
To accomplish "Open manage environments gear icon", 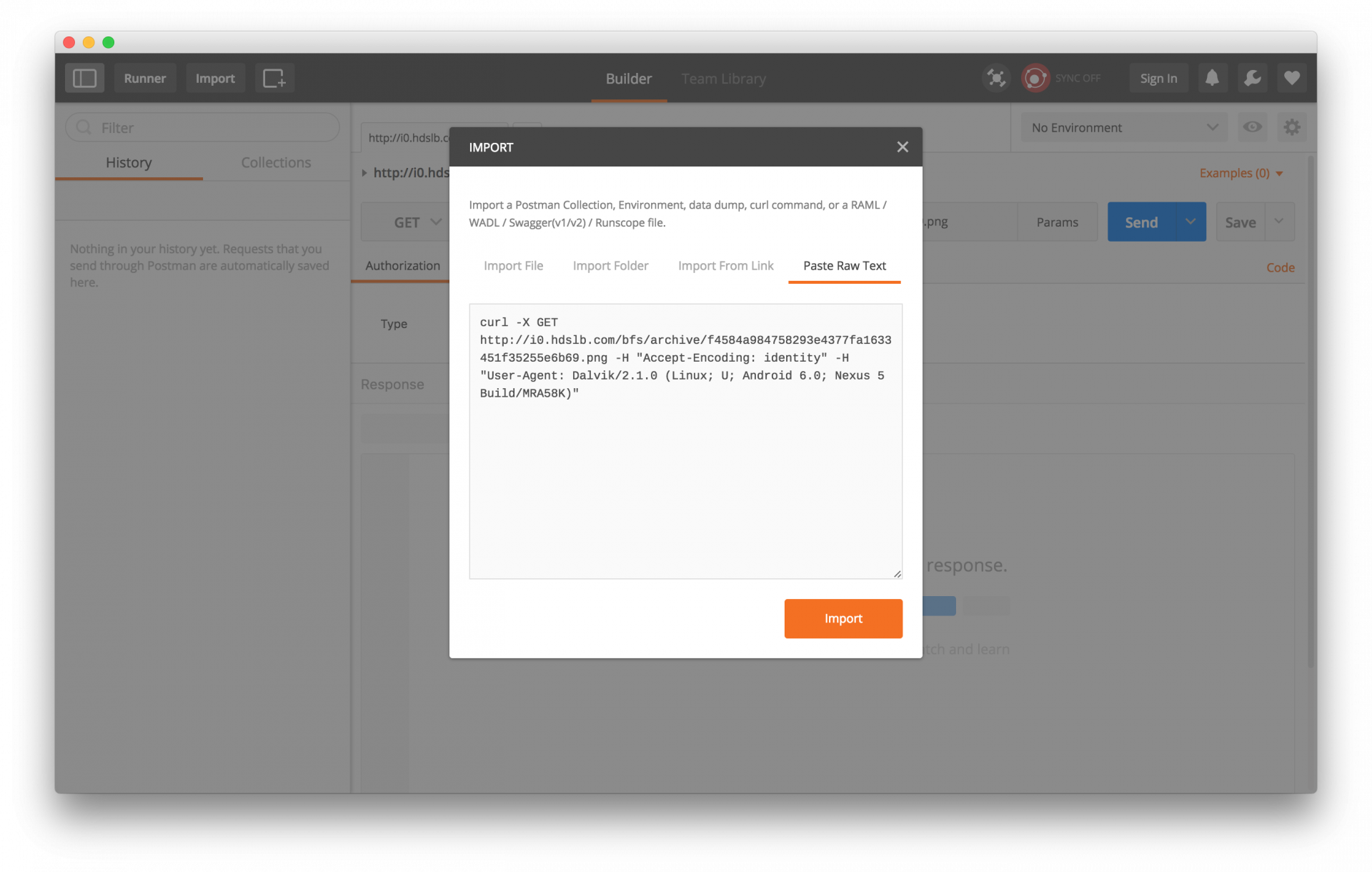I will 1292,127.
